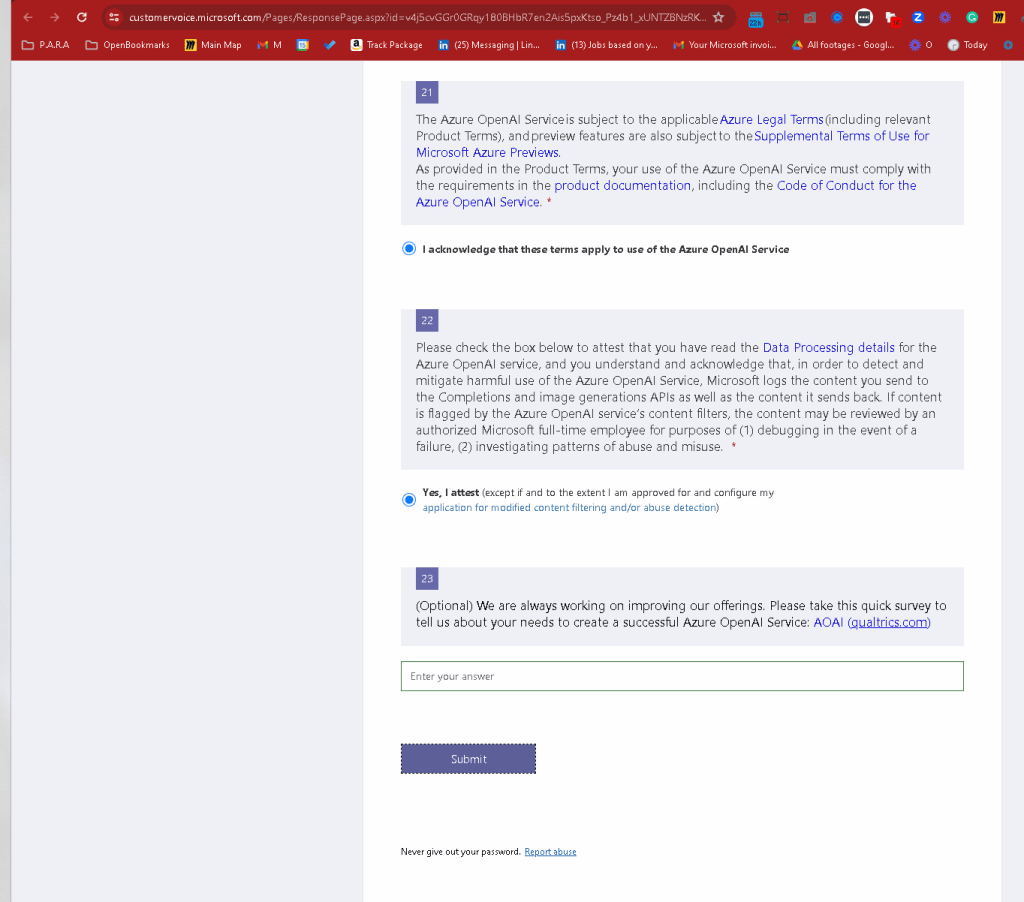Click the blue plus bookmark icon
The height and width of the screenshot is (902, 1024).
click(x=1008, y=45)
